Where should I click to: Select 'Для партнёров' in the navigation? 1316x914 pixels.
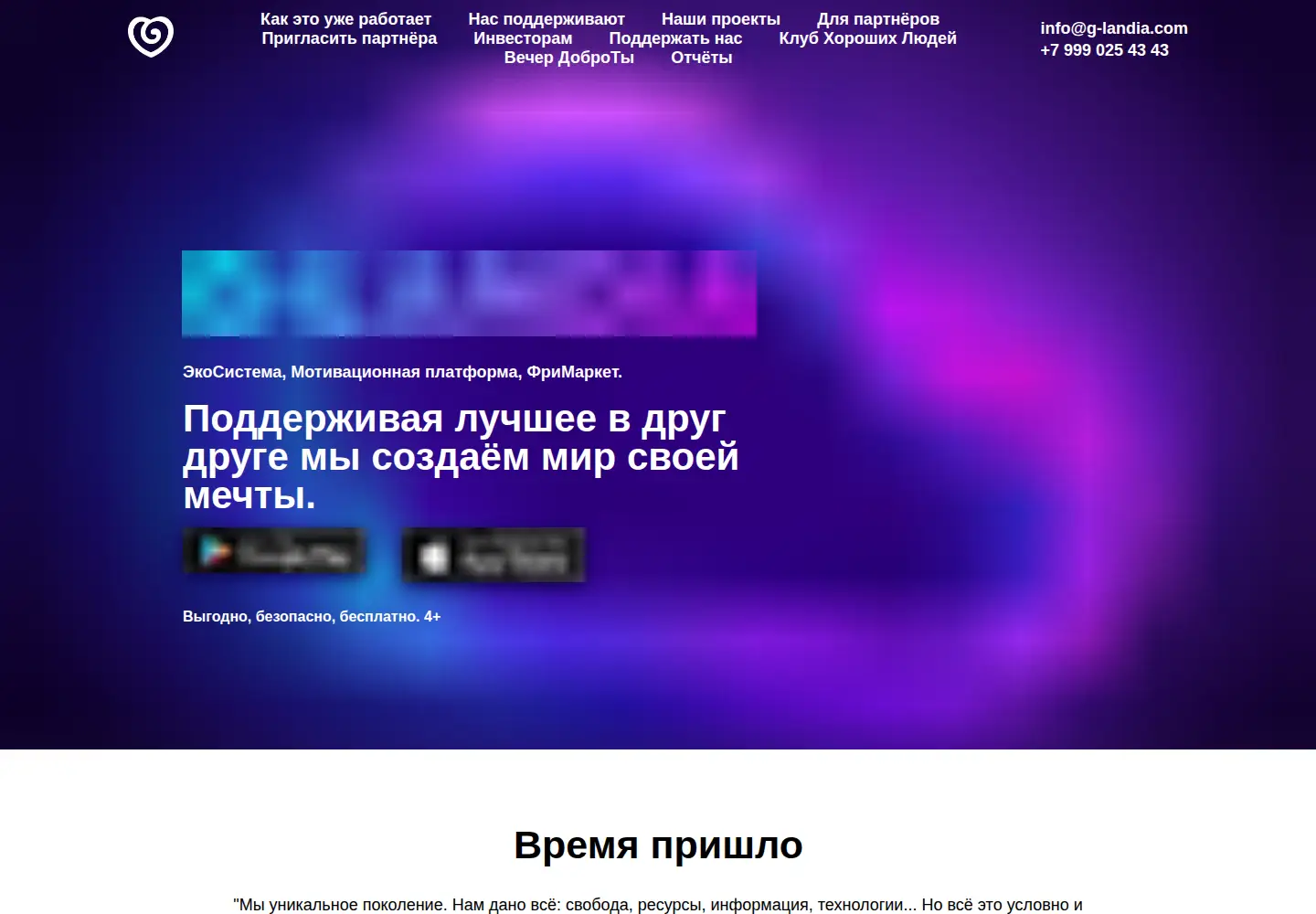point(878,19)
